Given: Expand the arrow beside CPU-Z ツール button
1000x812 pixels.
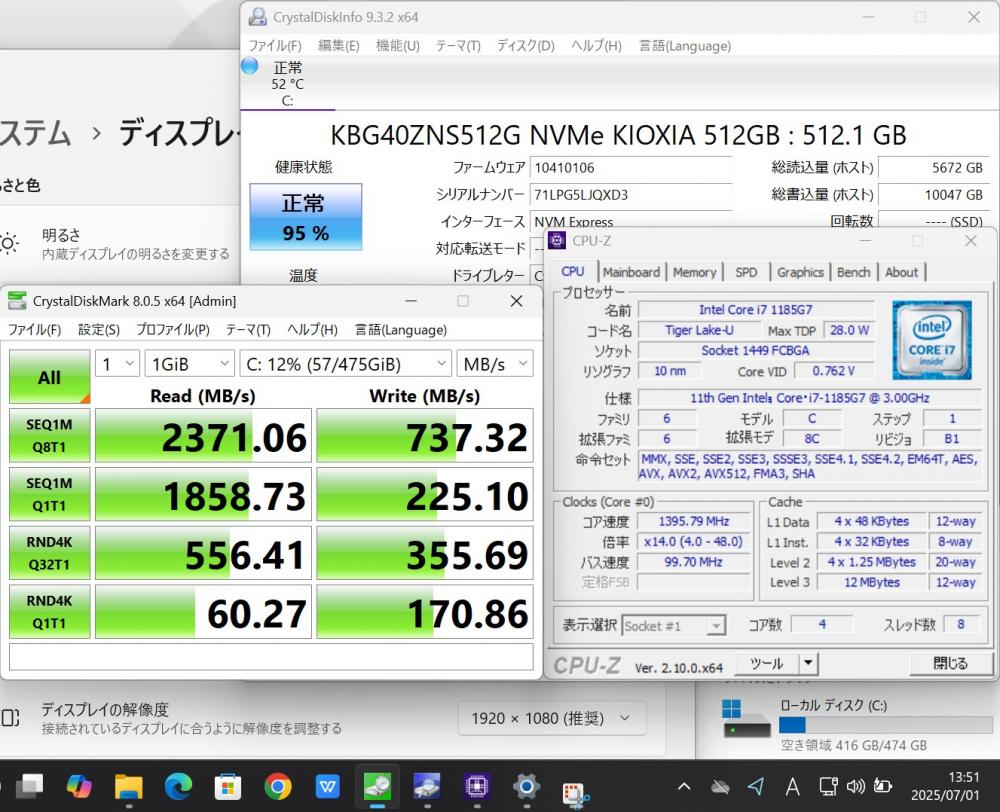Looking at the screenshot, I should pos(808,663).
